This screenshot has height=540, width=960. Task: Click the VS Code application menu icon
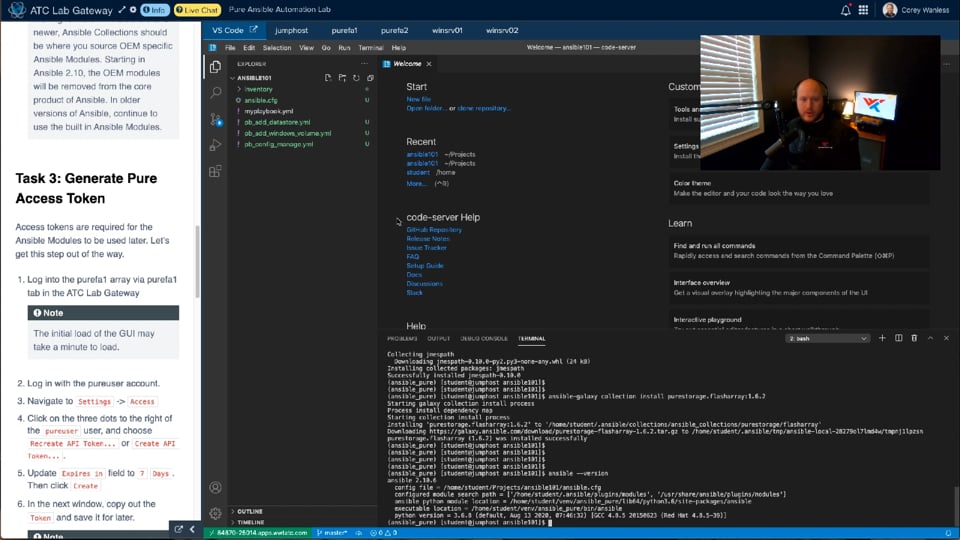(x=212, y=47)
